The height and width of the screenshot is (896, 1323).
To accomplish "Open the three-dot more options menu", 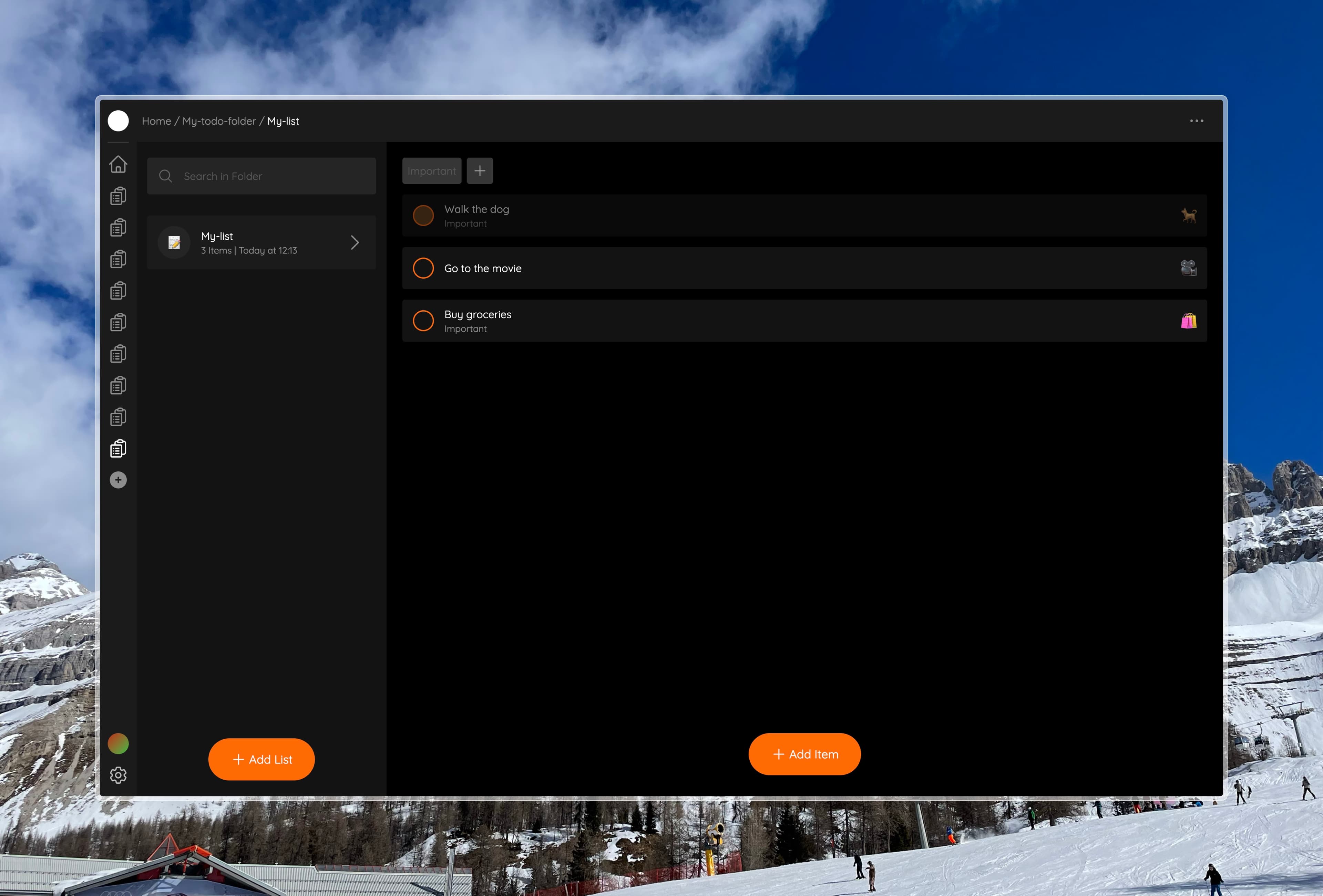I will tap(1196, 121).
